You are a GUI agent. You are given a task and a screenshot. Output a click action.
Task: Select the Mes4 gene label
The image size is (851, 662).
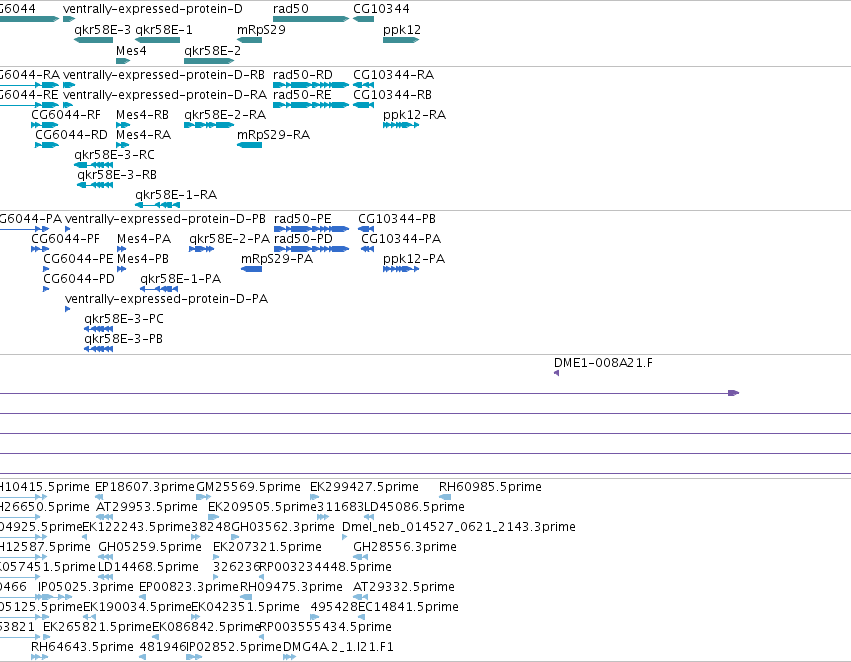click(131, 50)
